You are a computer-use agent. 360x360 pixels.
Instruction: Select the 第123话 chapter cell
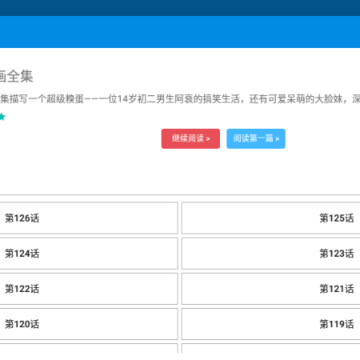pyautogui.click(x=271, y=253)
